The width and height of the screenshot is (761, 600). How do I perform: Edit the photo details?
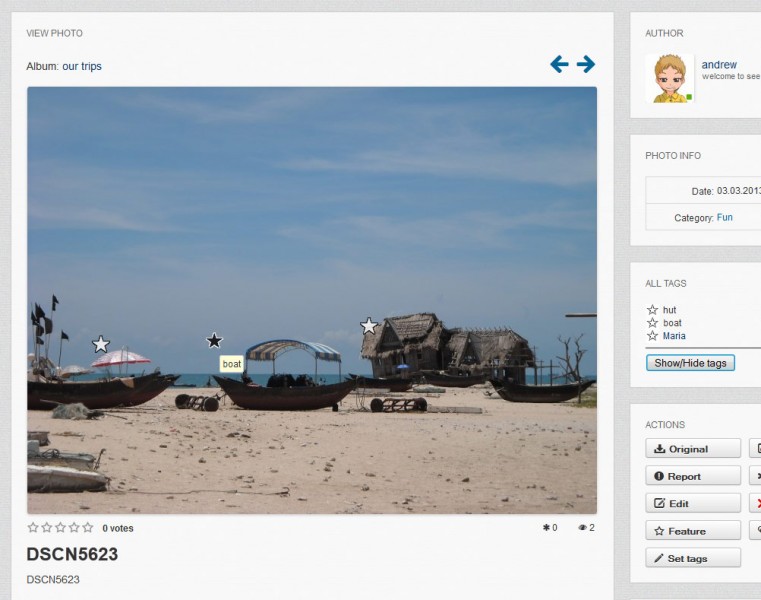(693, 503)
